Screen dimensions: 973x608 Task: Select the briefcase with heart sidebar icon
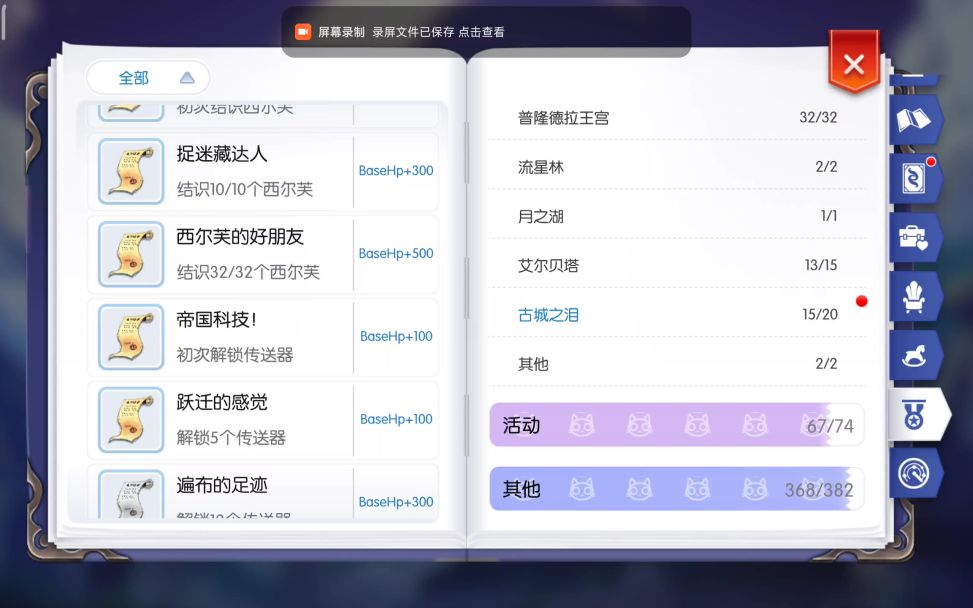tap(913, 238)
